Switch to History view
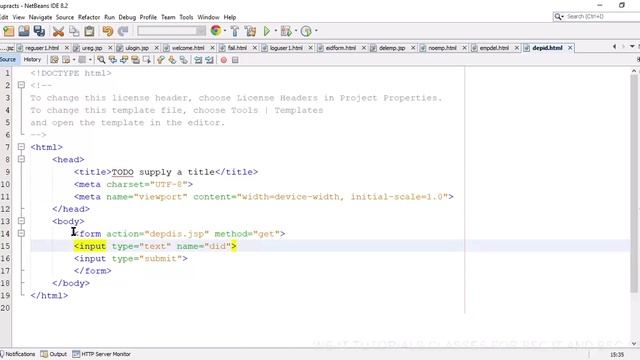Screen dimensions: 640x360 (x=32, y=60)
